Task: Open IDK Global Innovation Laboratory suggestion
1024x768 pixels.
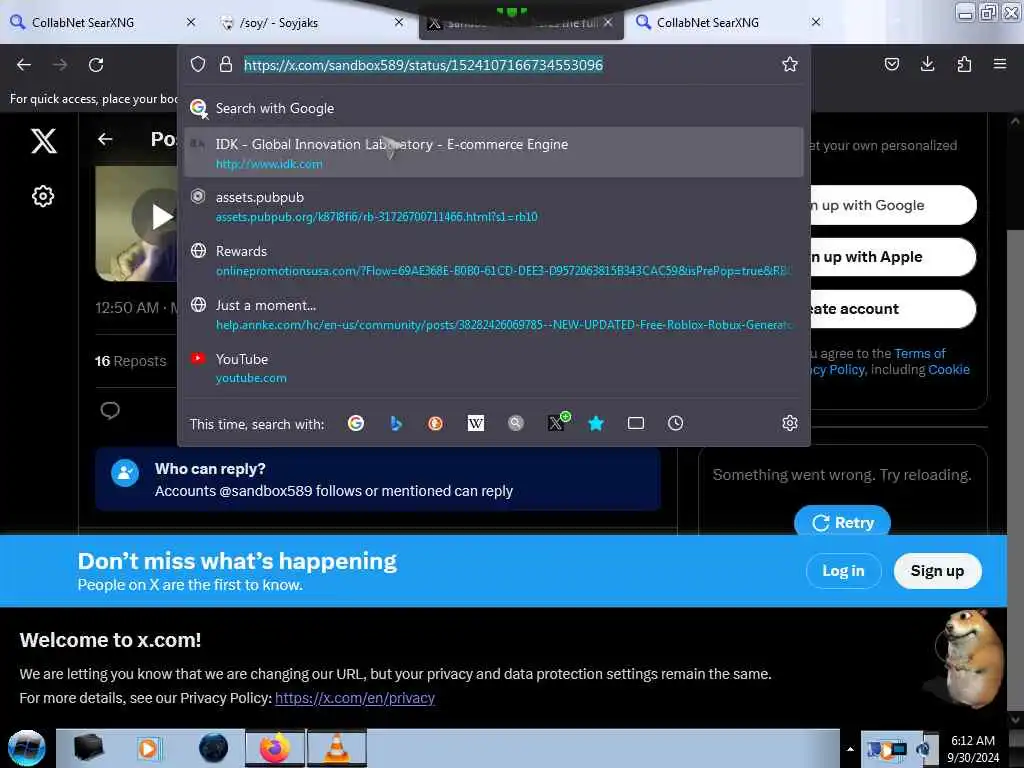Action: (493, 153)
